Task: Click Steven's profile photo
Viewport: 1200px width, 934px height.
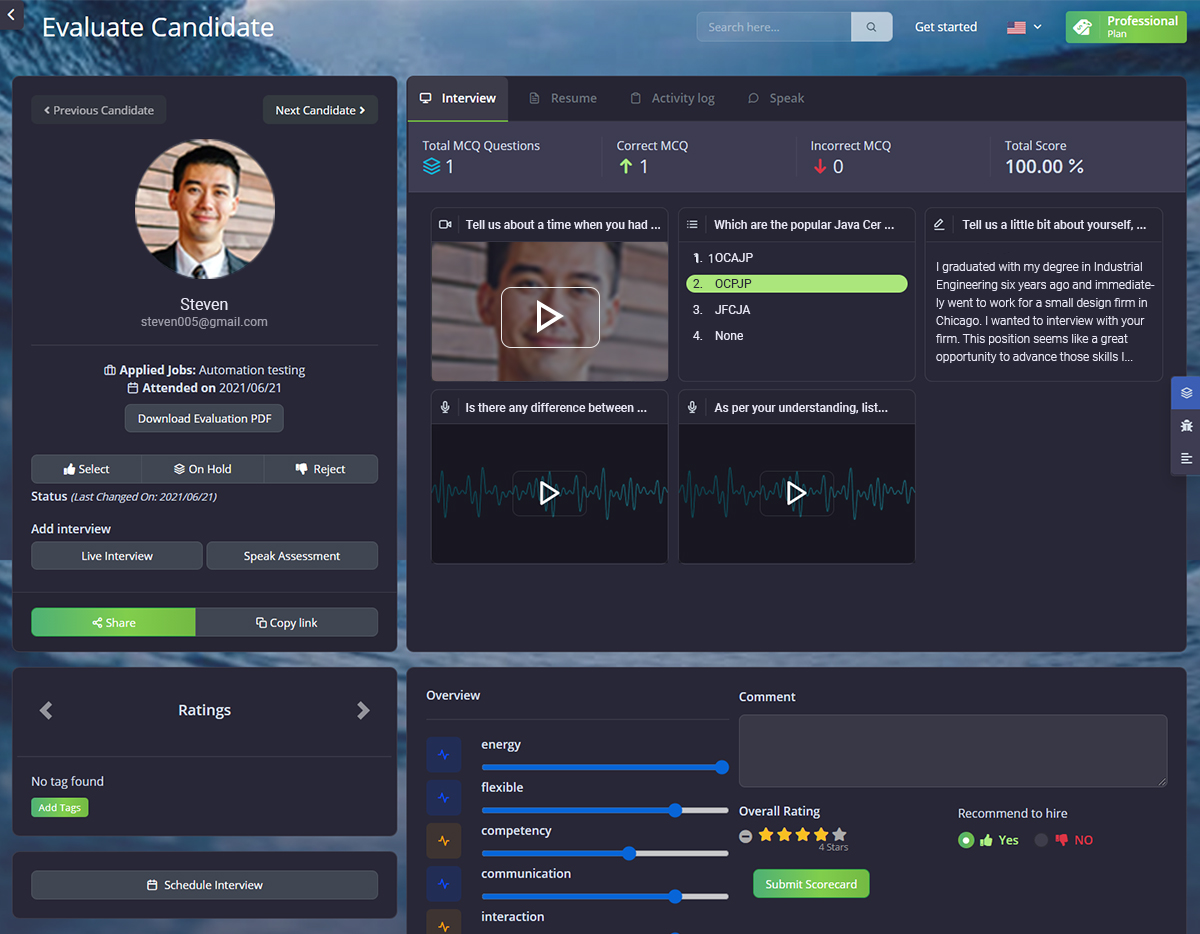Action: [x=205, y=209]
